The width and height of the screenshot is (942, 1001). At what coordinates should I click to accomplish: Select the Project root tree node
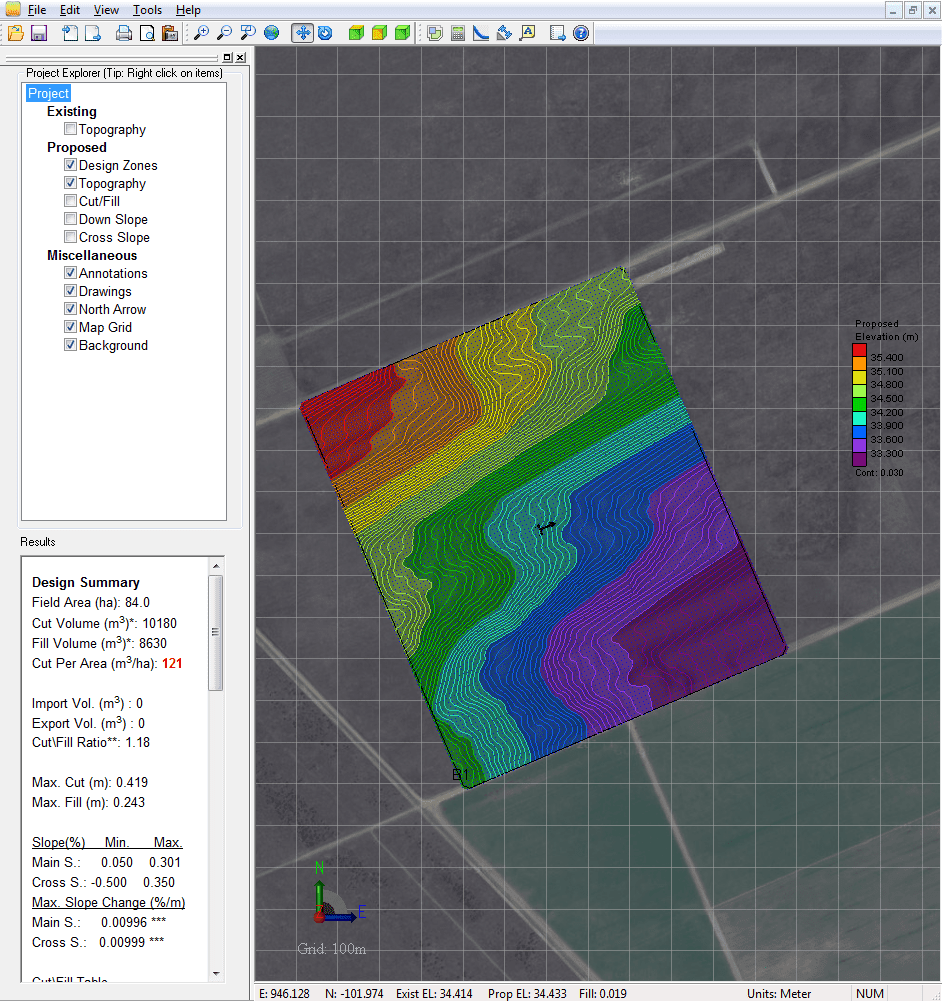(x=48, y=94)
